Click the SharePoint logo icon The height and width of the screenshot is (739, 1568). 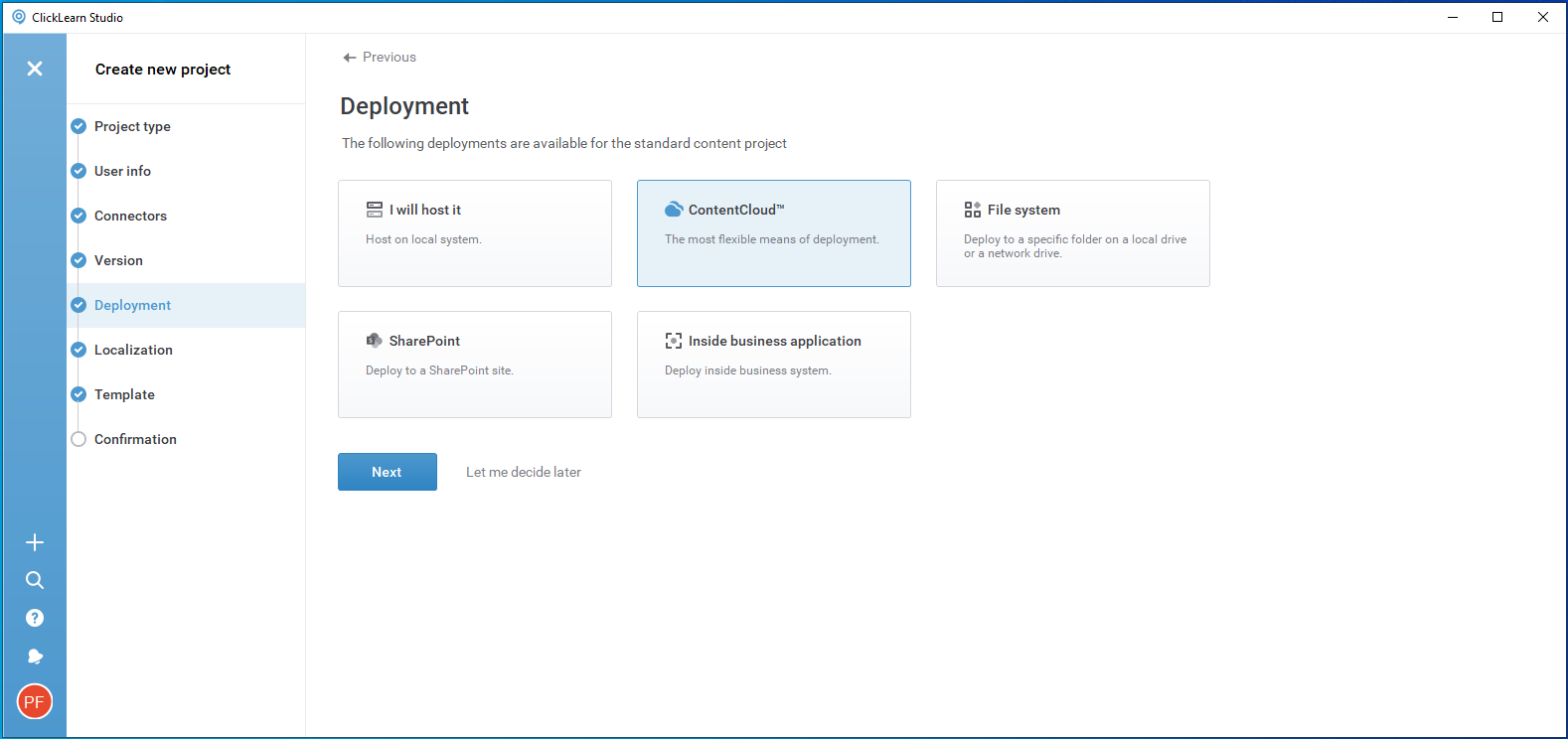tap(375, 341)
